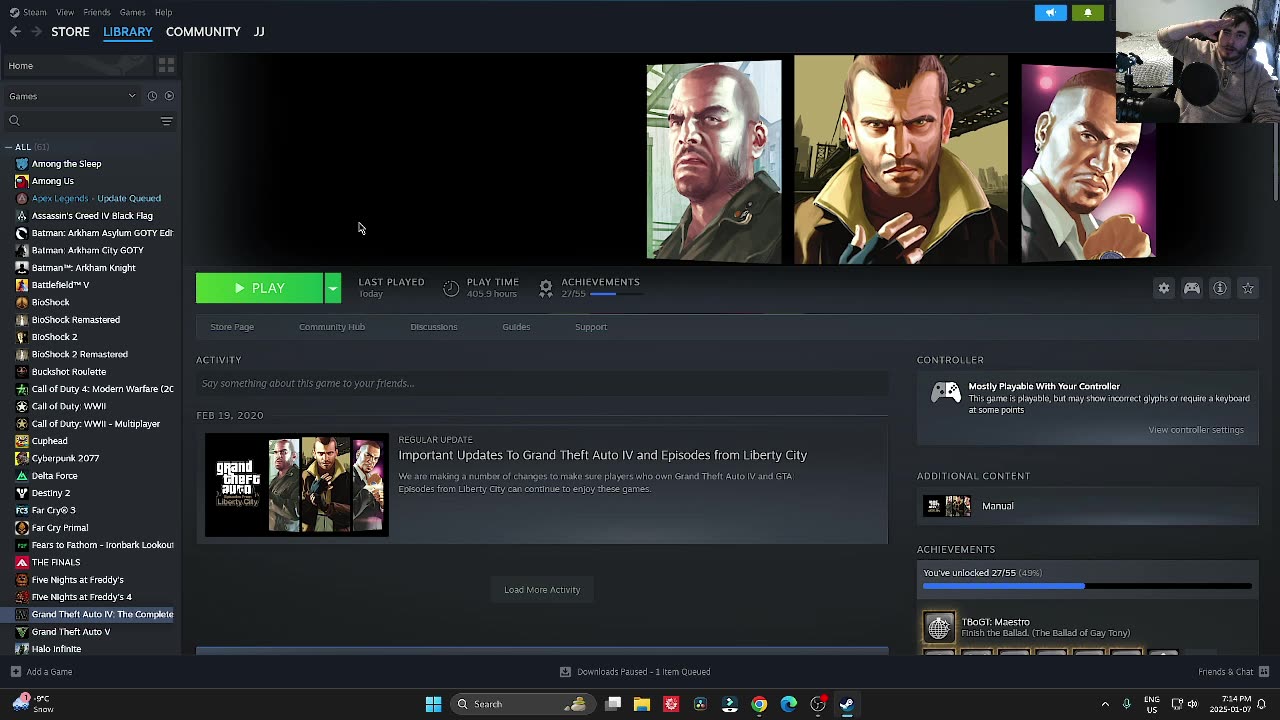Screen dimensions: 1280x720
Task: Open the GTA IV update news thumbnail
Action: click(x=296, y=485)
